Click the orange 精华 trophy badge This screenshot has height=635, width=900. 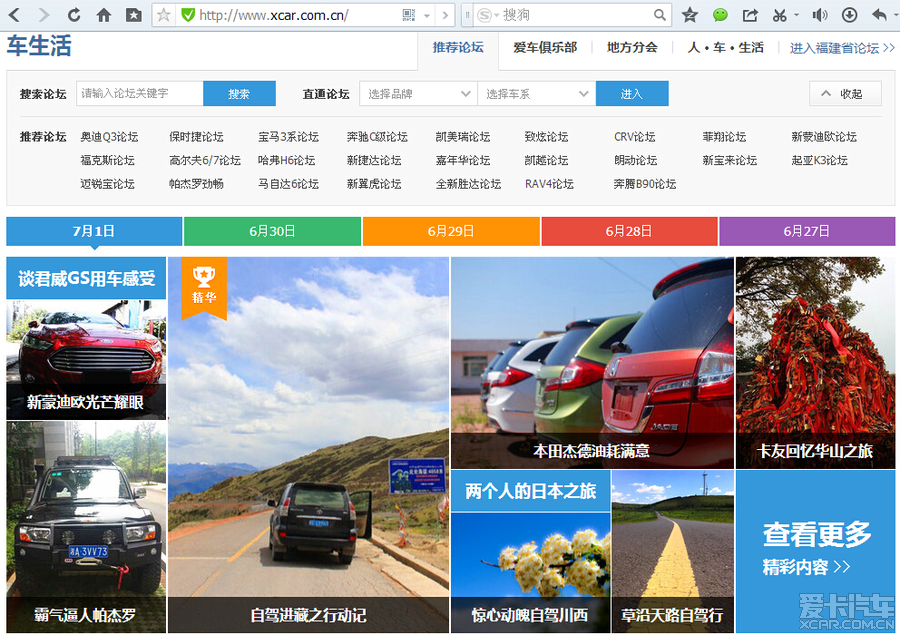pos(204,287)
